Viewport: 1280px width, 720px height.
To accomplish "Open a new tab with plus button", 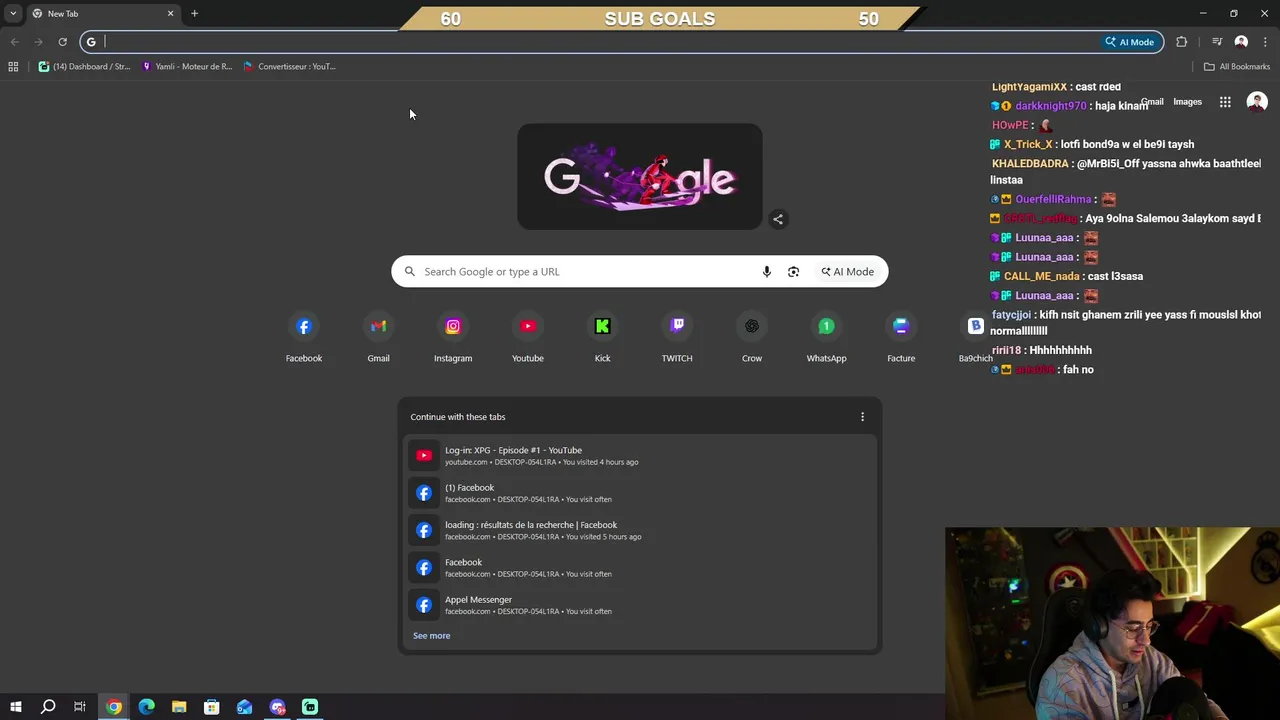I will 194,14.
